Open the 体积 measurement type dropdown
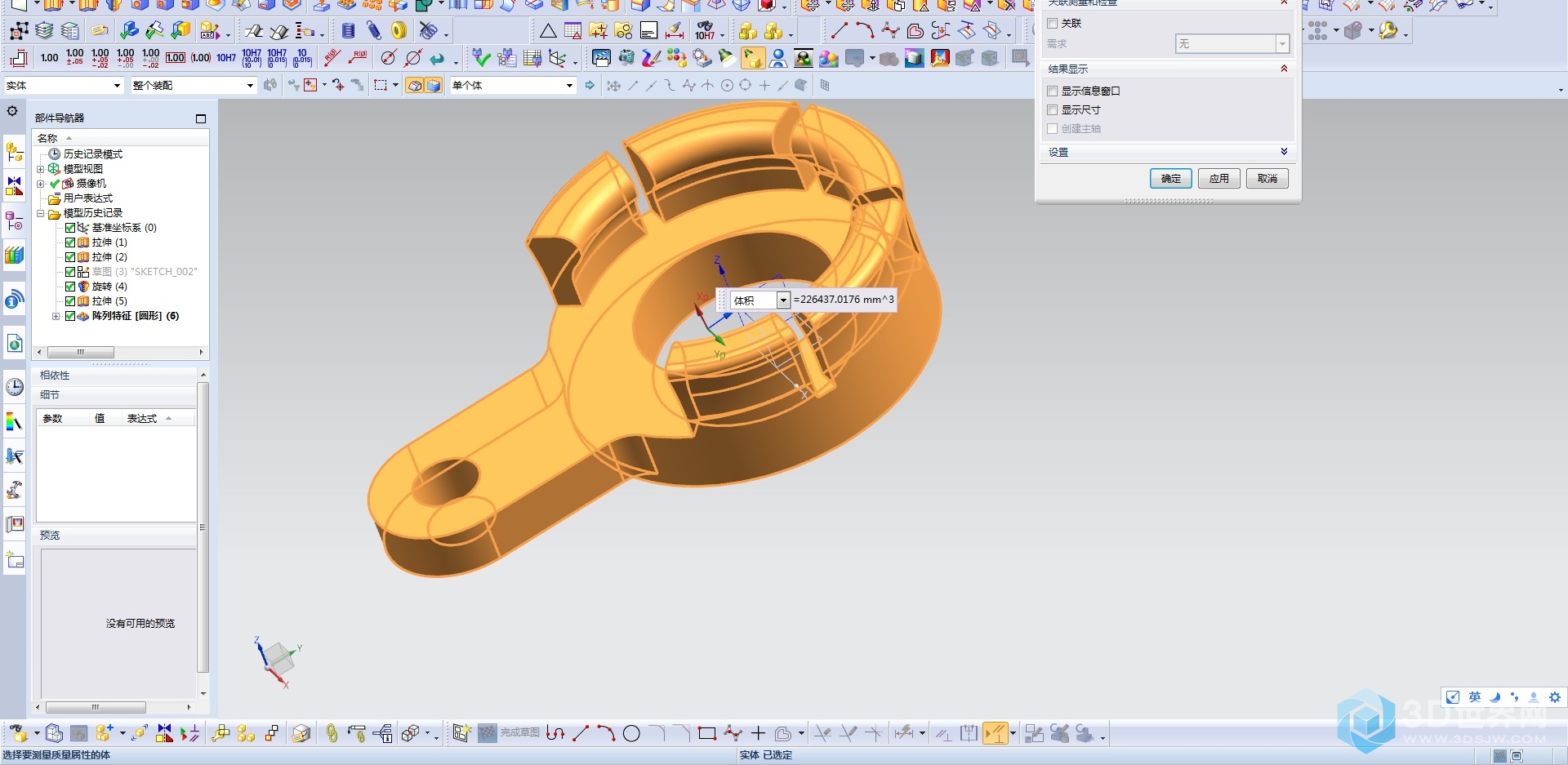Screen dimensions: 1568x765 [x=783, y=300]
